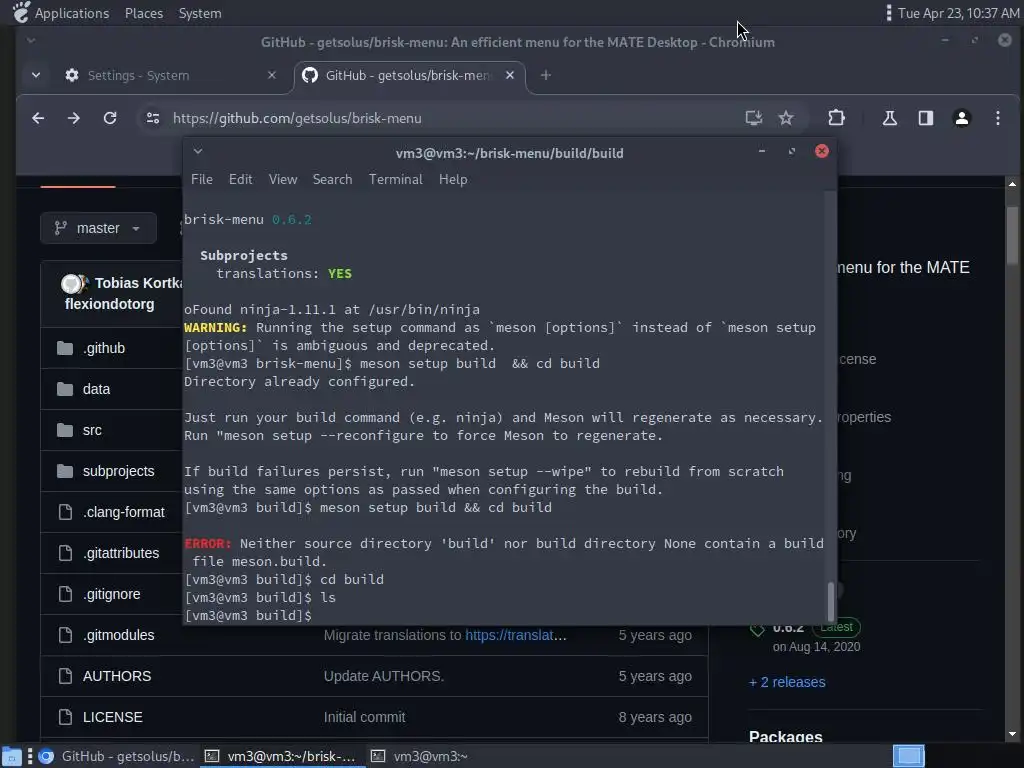Open the .gitignore file
This screenshot has width=1024, height=768.
(x=112, y=594)
